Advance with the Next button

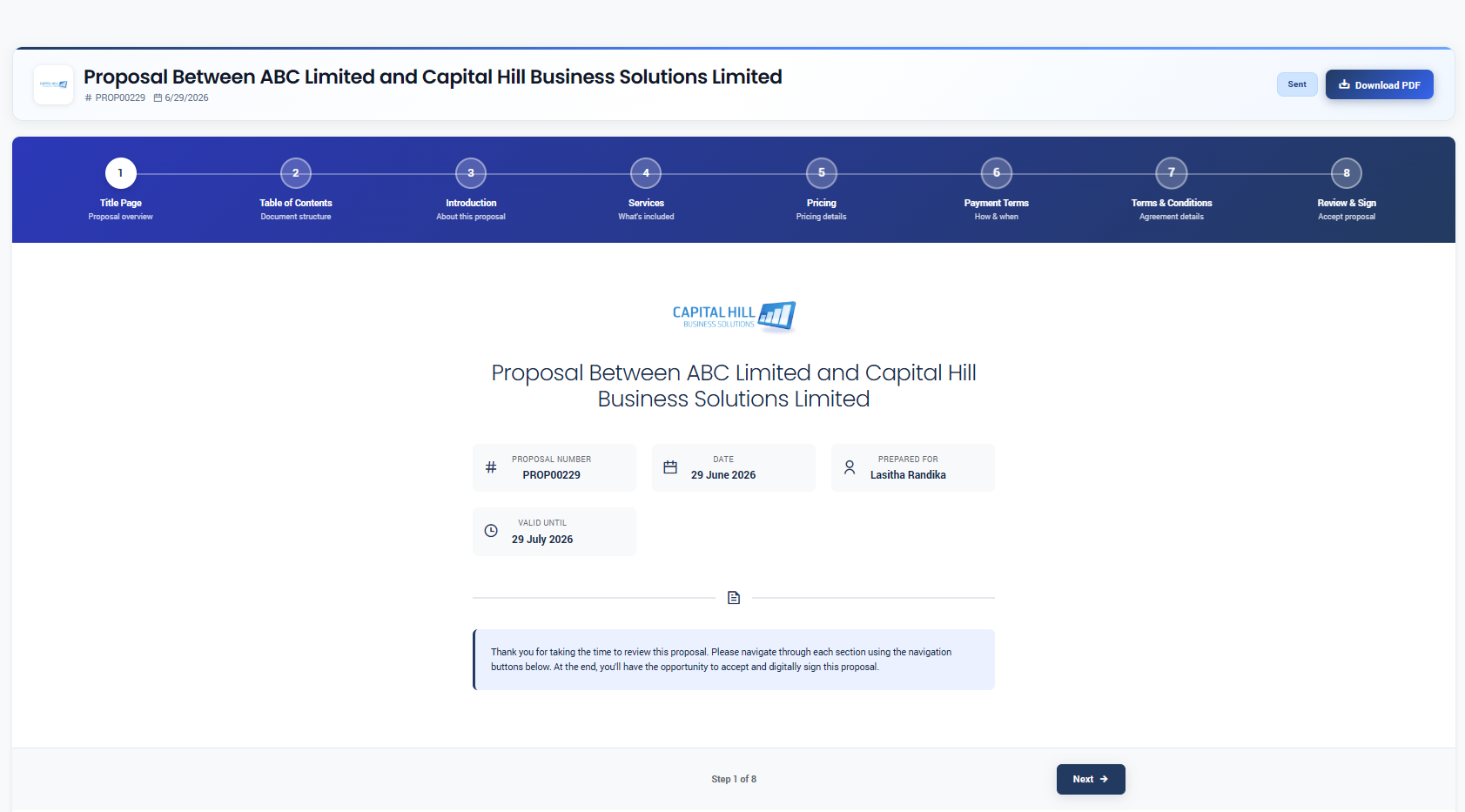tap(1091, 779)
